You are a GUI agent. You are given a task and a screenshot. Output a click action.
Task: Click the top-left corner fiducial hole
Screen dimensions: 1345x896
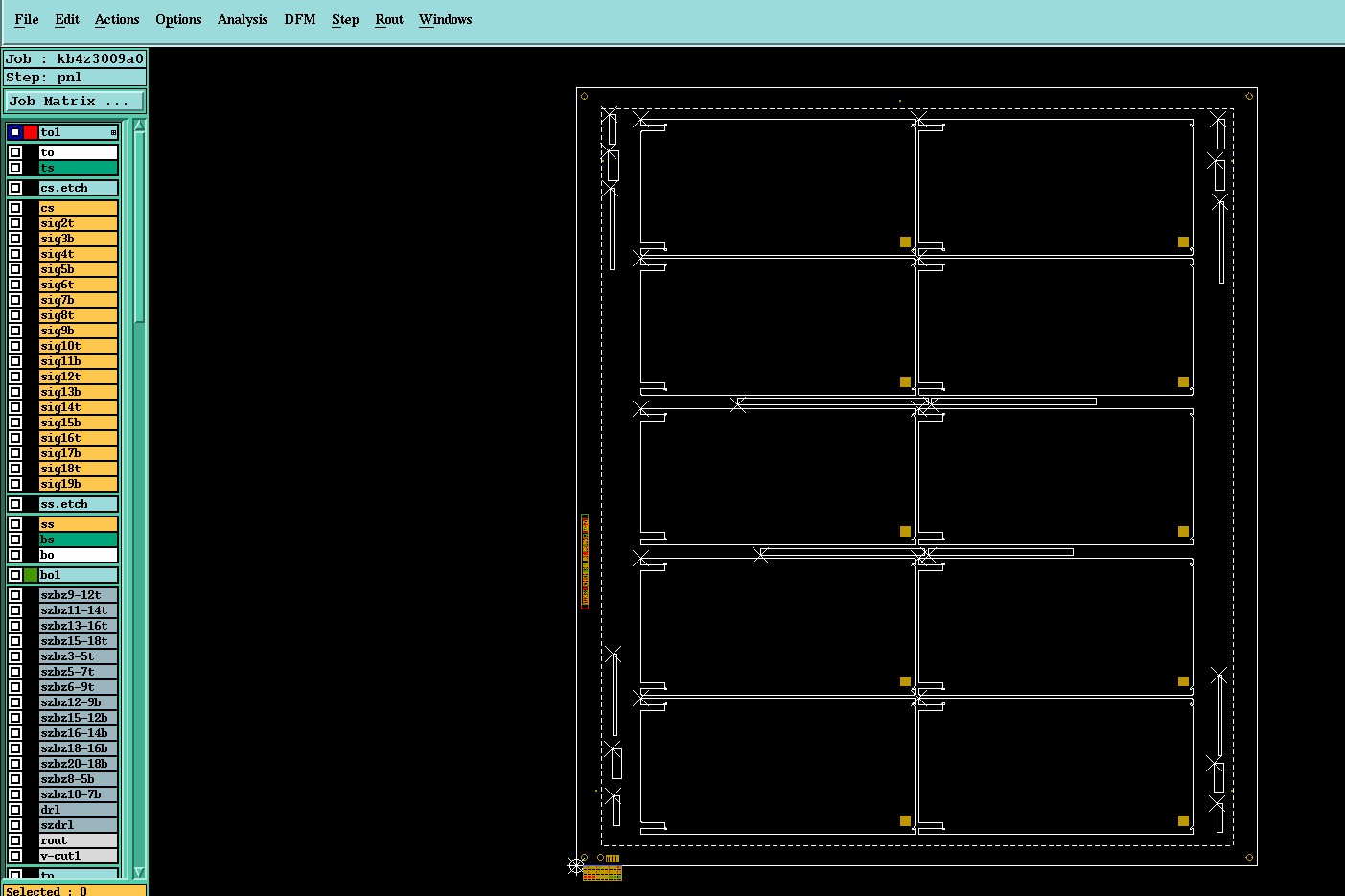(584, 96)
